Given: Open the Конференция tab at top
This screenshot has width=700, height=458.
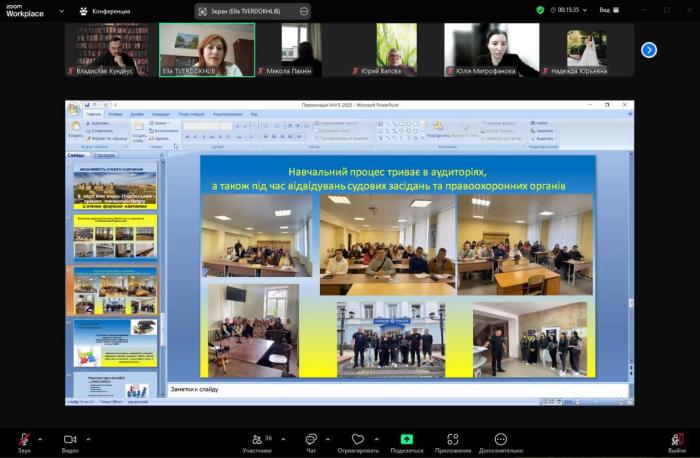Looking at the screenshot, I should [105, 11].
